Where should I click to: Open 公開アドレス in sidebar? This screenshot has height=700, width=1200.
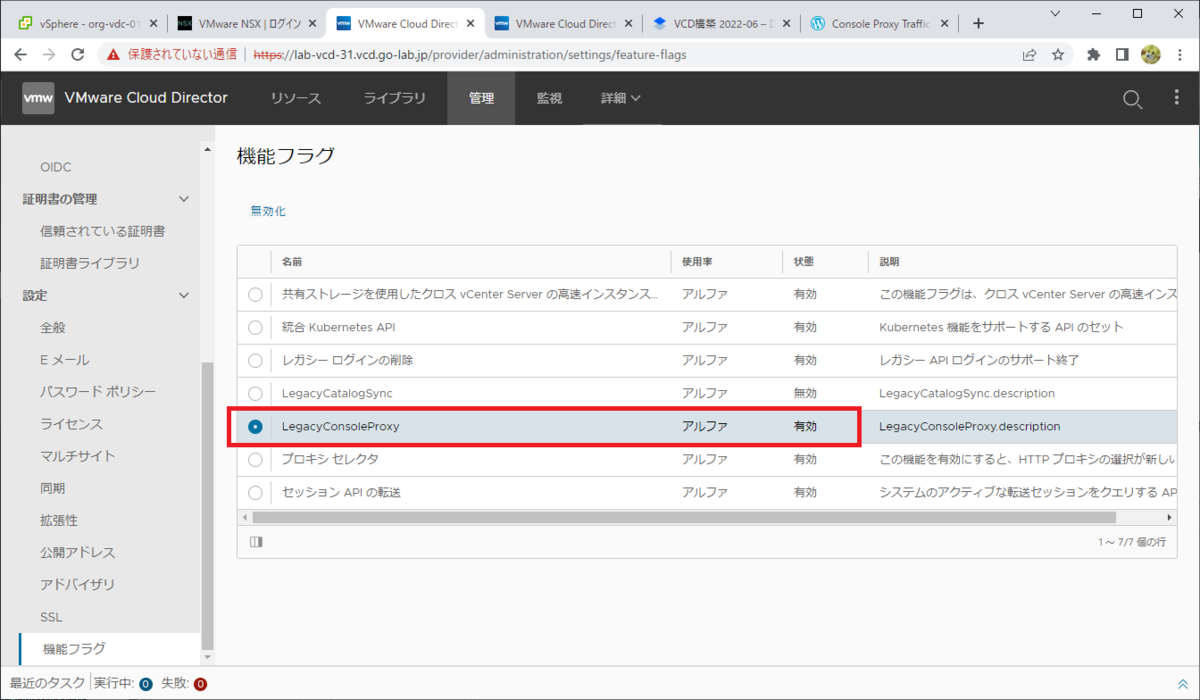point(77,552)
